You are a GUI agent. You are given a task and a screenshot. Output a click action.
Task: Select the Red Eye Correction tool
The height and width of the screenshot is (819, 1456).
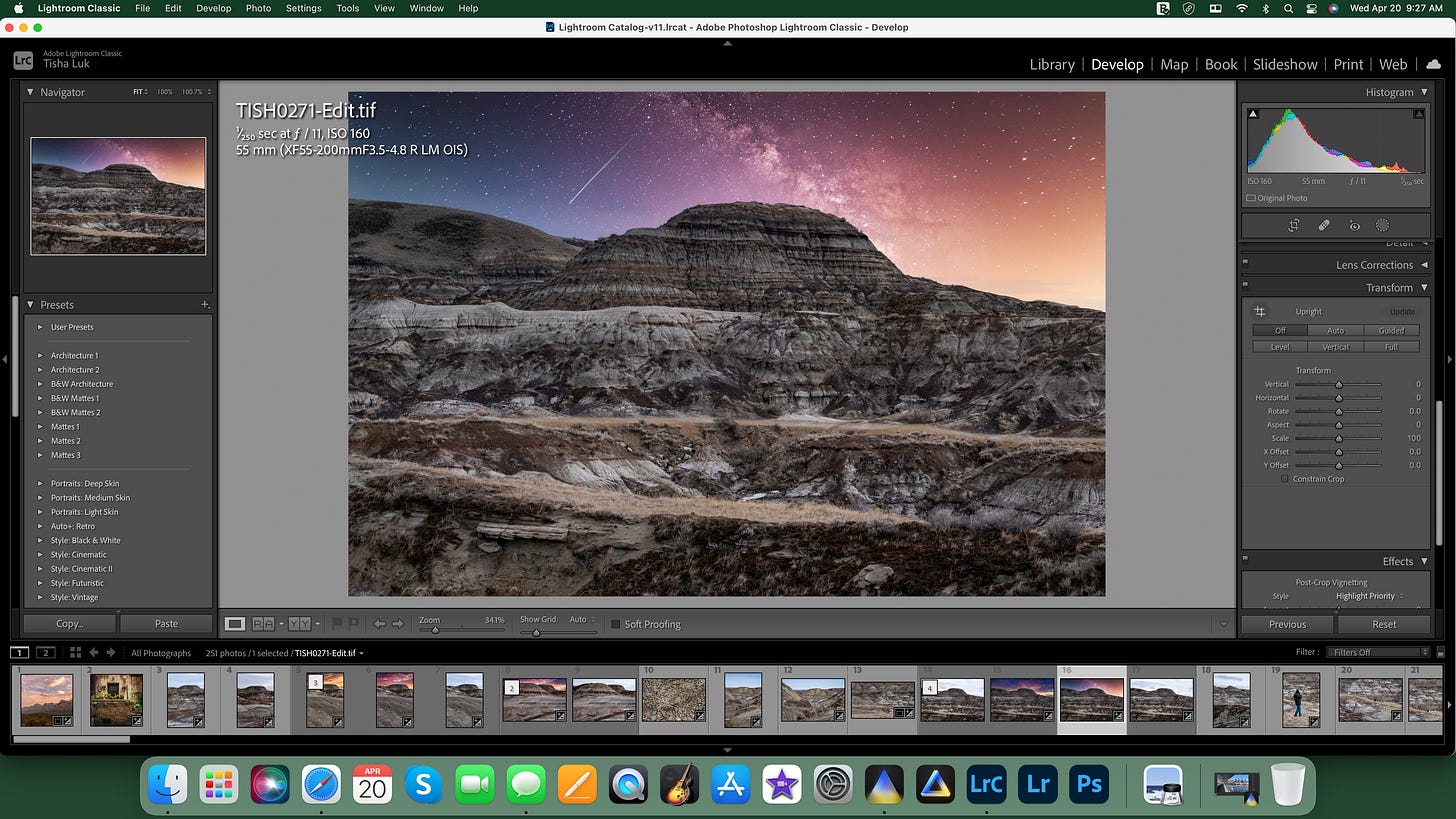point(1354,226)
